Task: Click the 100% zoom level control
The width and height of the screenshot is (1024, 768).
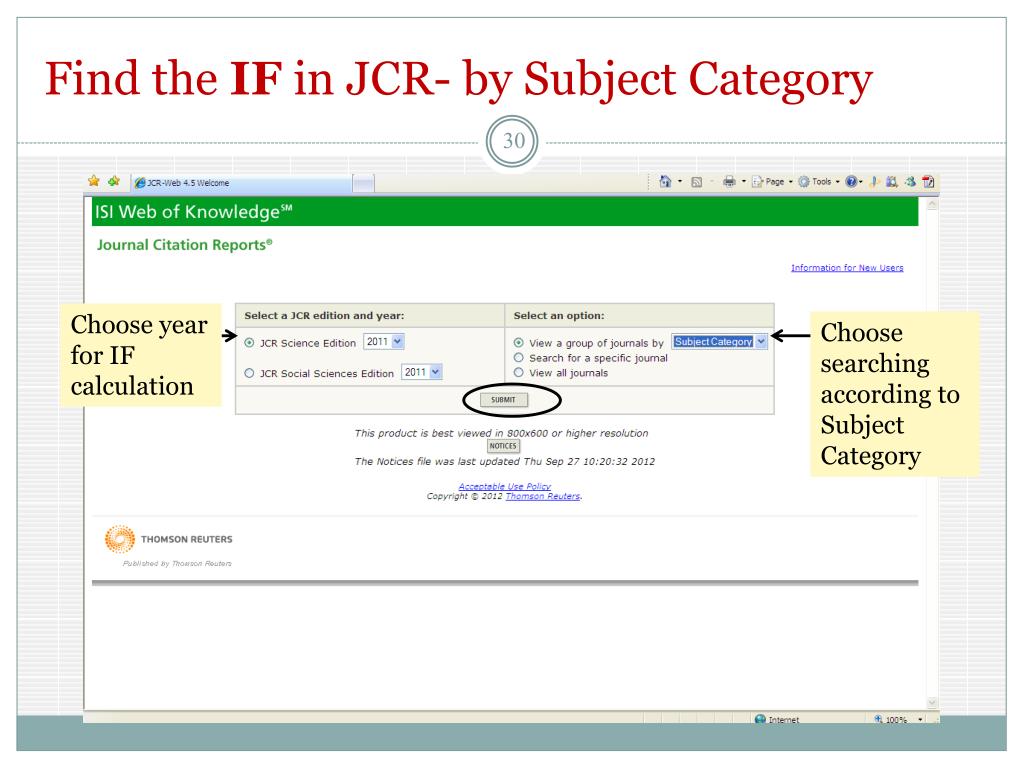Action: 891,719
